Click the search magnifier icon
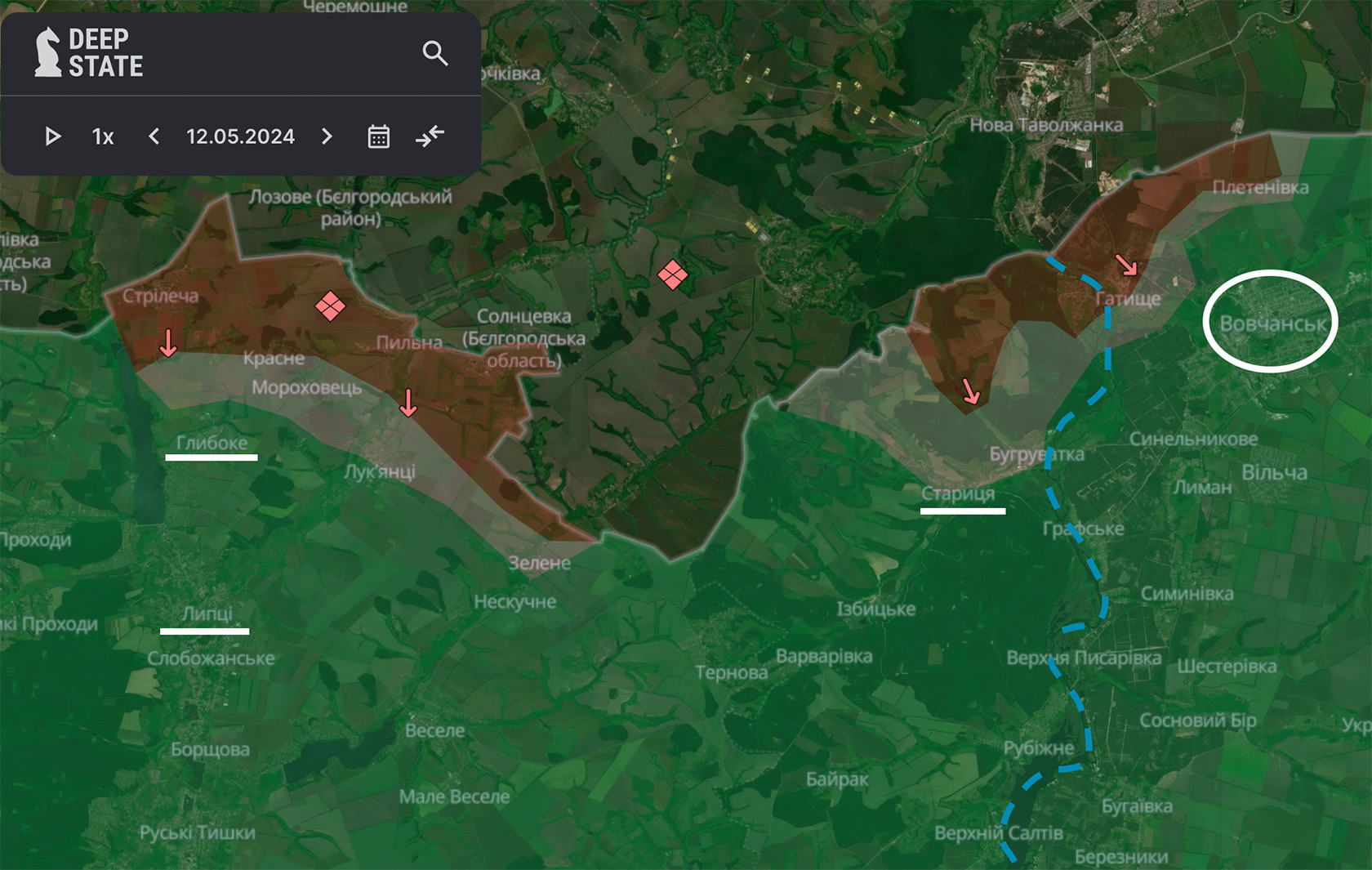 click(x=435, y=54)
